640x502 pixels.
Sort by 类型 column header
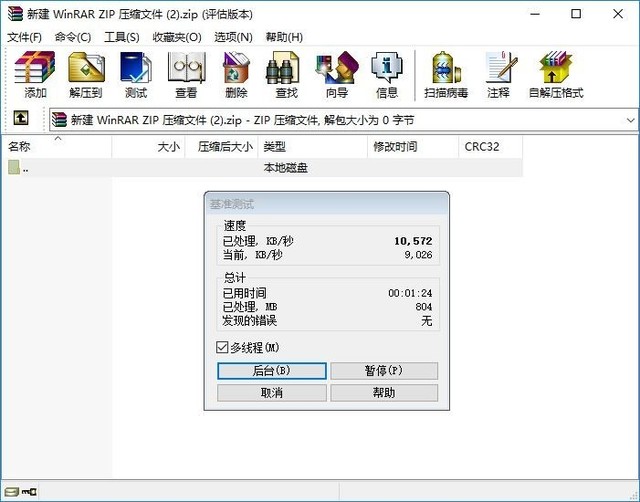click(x=313, y=147)
